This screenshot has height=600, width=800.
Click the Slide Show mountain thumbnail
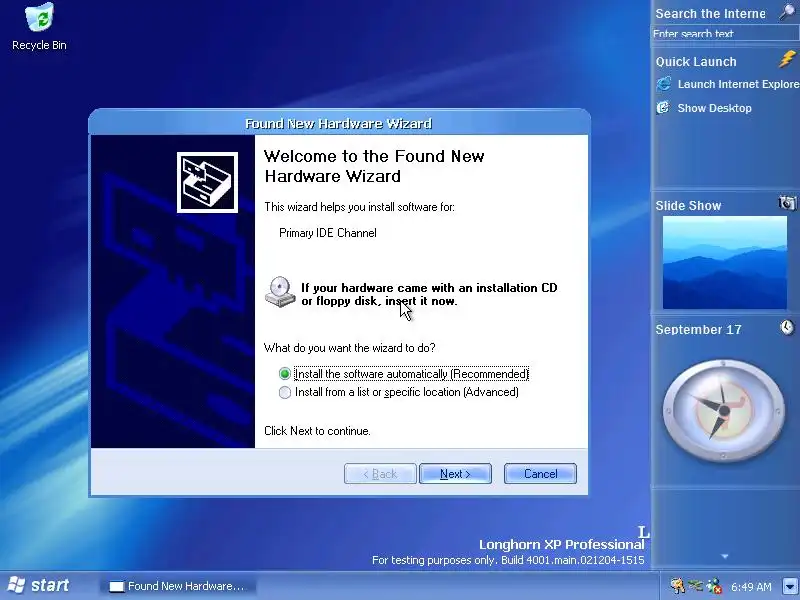coord(724,262)
